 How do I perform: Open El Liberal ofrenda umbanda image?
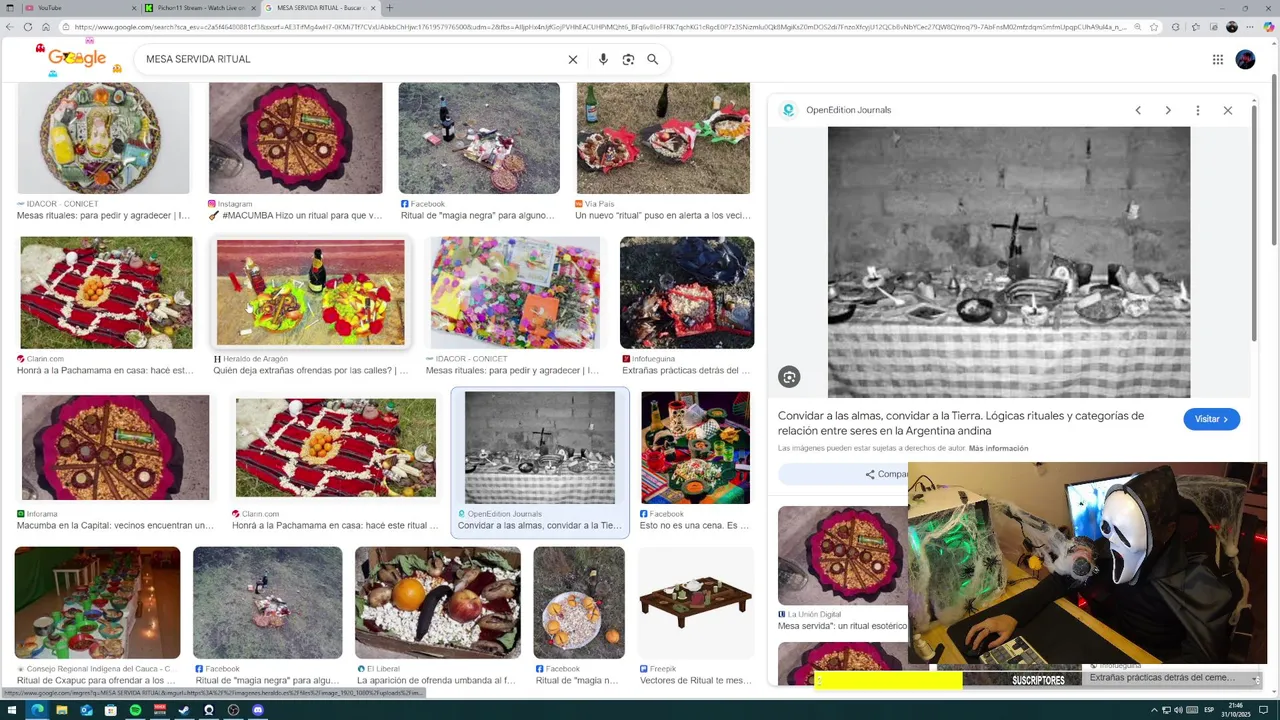click(438, 603)
